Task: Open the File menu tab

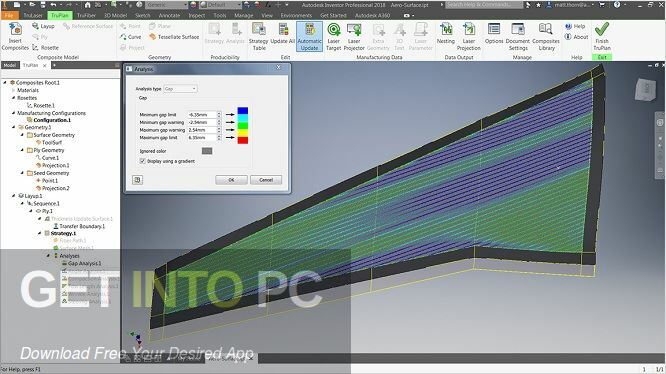Action: (9, 15)
